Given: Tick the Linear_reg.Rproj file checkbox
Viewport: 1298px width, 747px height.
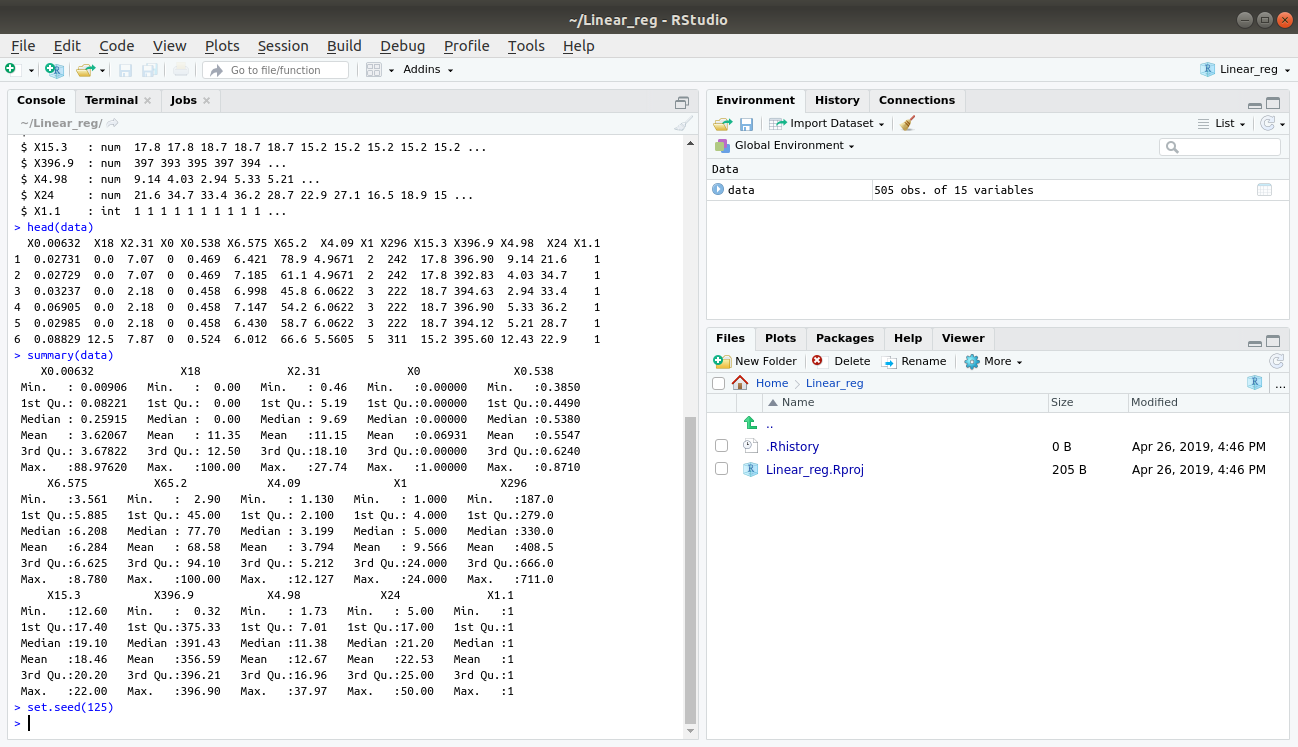Looking at the screenshot, I should pyautogui.click(x=721, y=469).
